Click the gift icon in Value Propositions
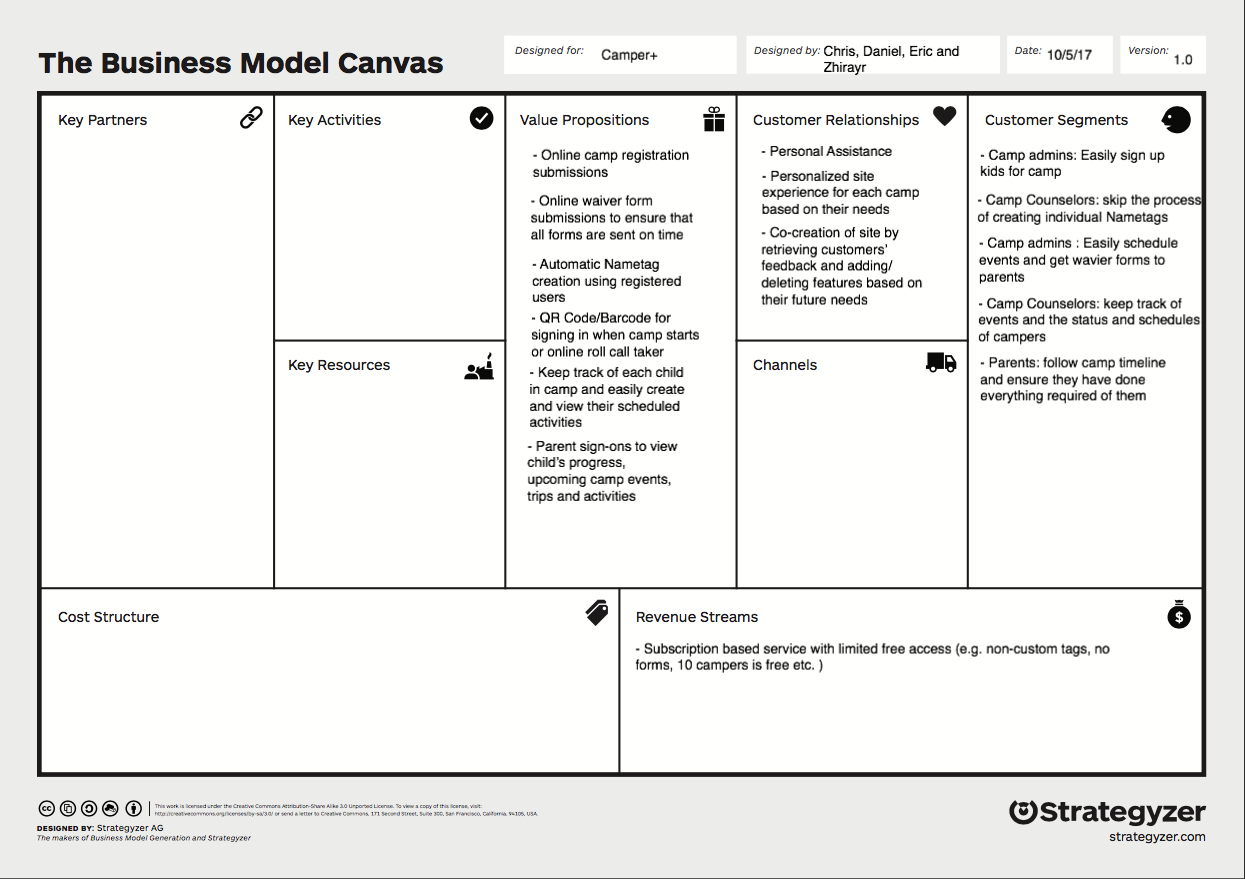 [x=714, y=118]
